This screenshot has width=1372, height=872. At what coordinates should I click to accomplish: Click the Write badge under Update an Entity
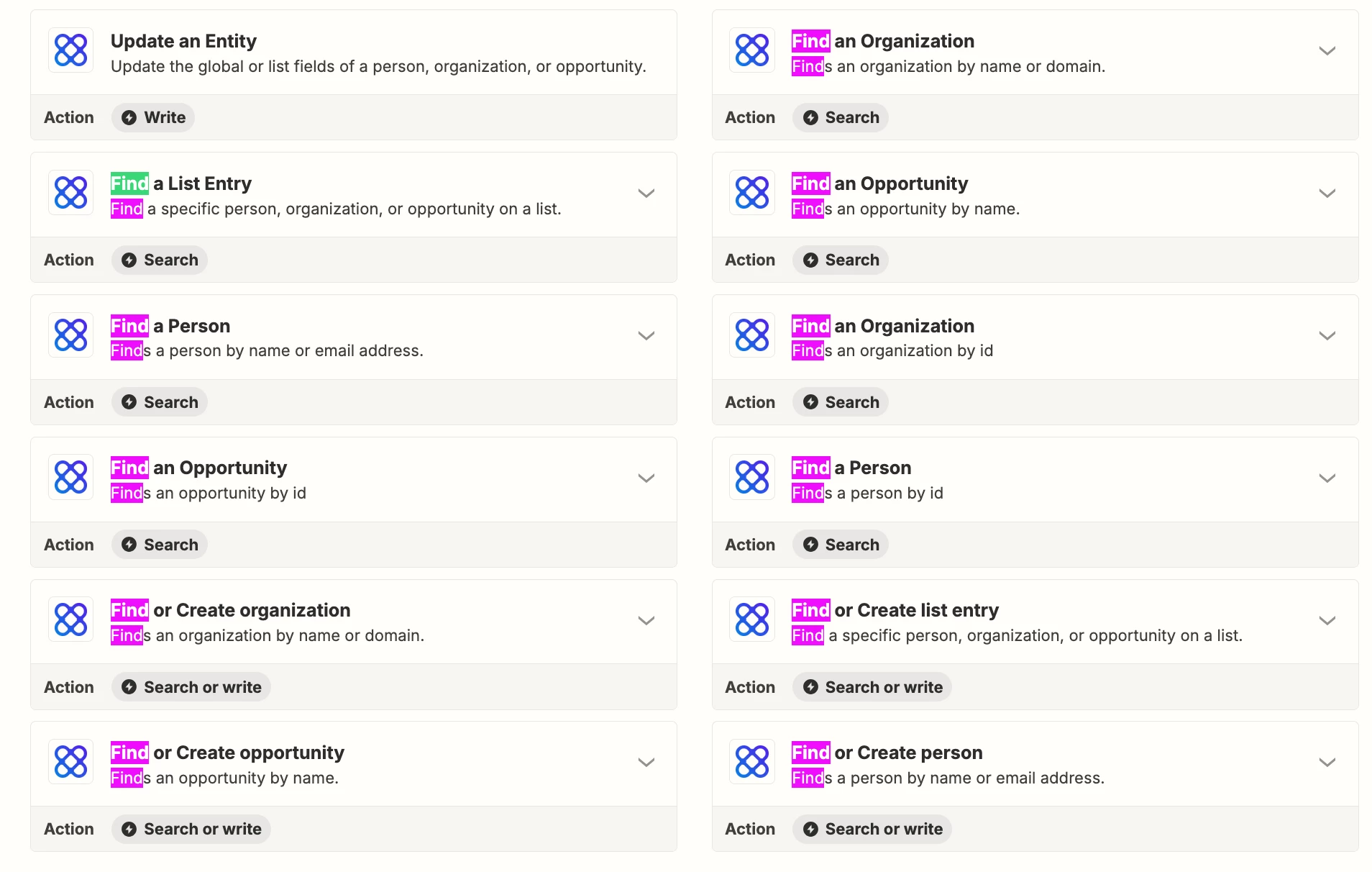click(x=153, y=117)
